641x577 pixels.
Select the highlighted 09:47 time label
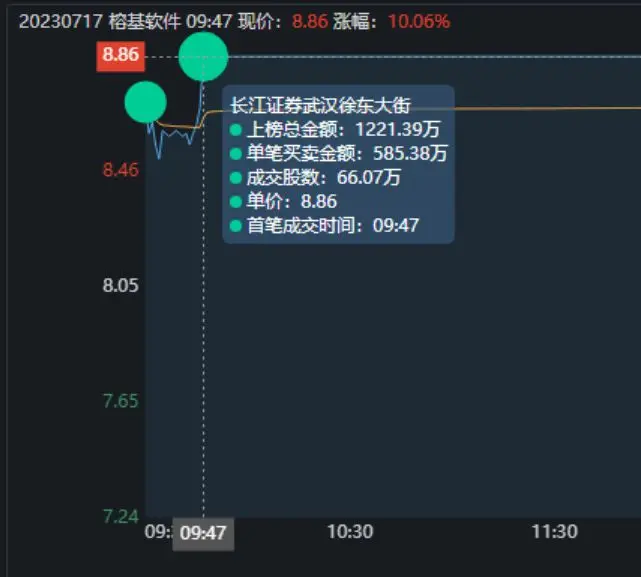coord(203,533)
